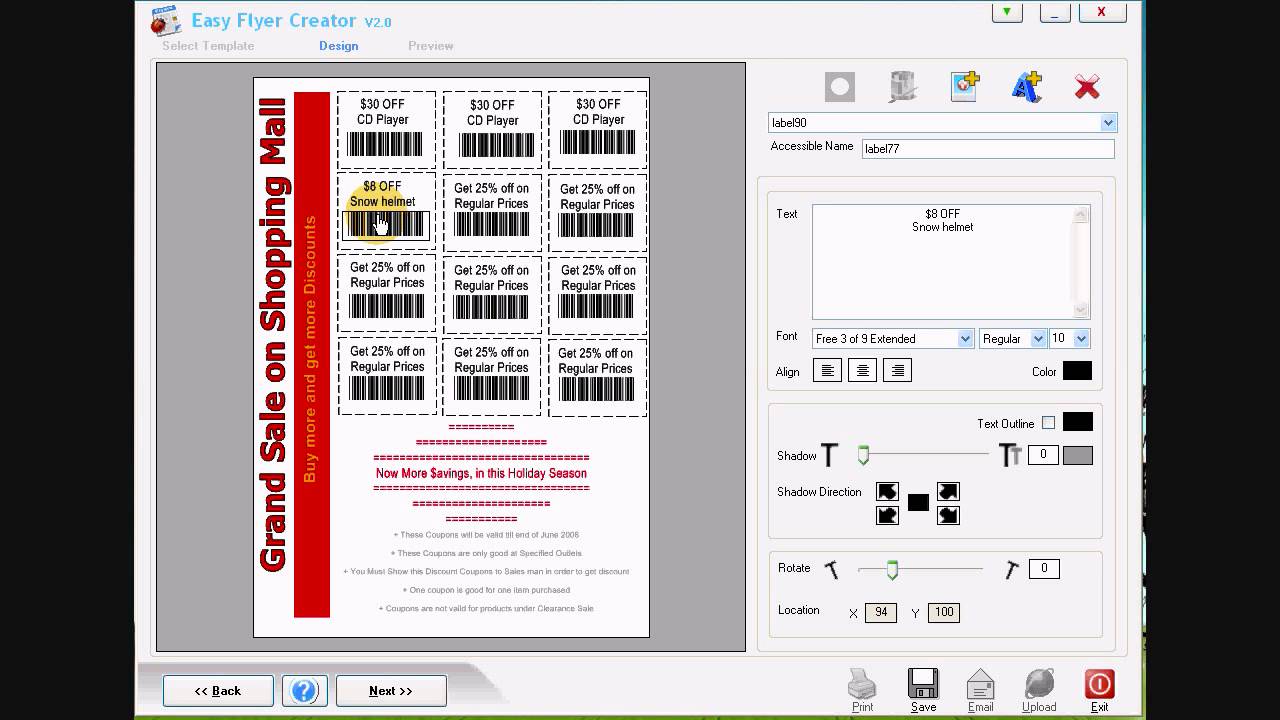Set shadow direction to top-left
Viewport: 1280px width, 720px height.
click(x=887, y=491)
